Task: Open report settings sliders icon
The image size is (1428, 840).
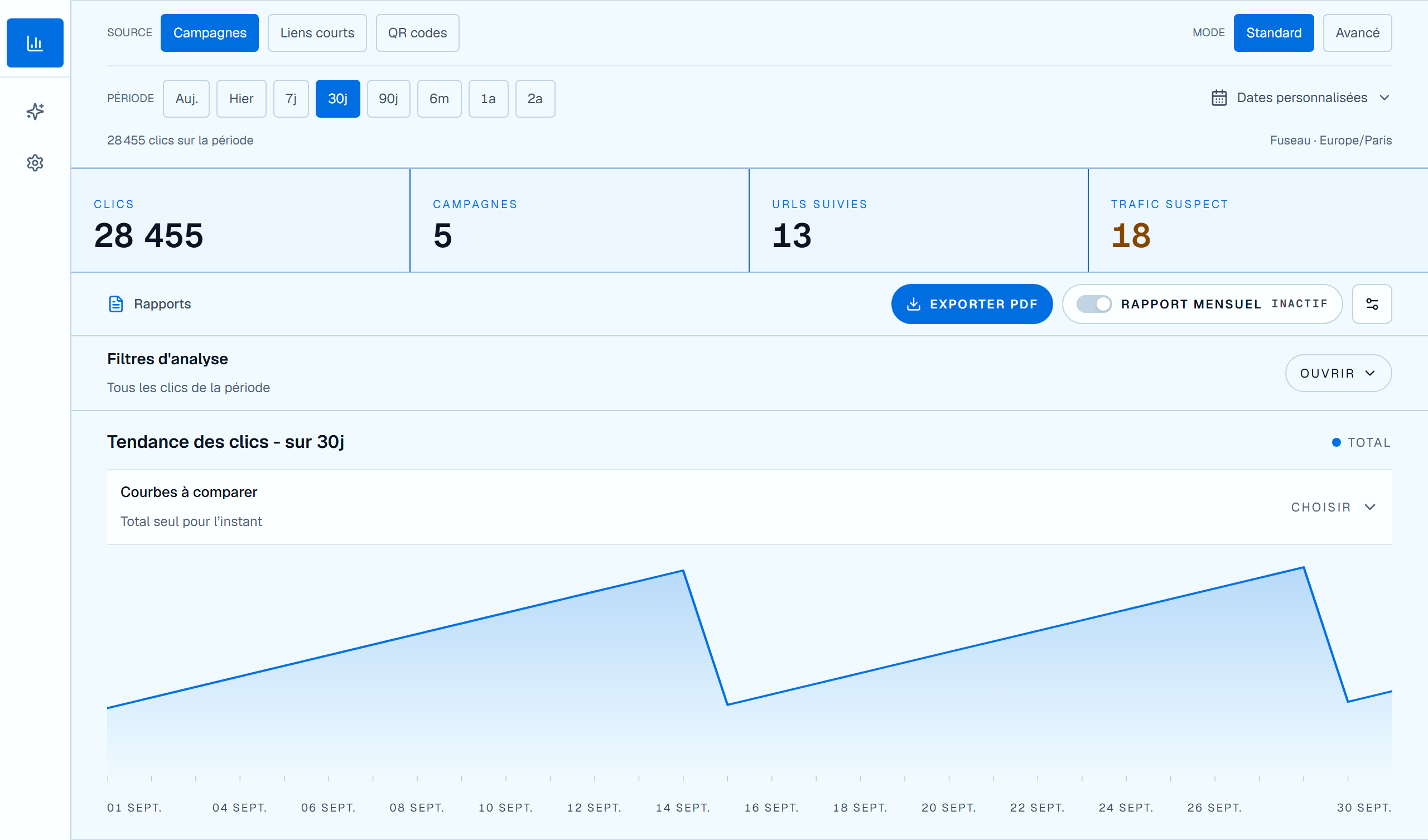Action: [x=1372, y=304]
